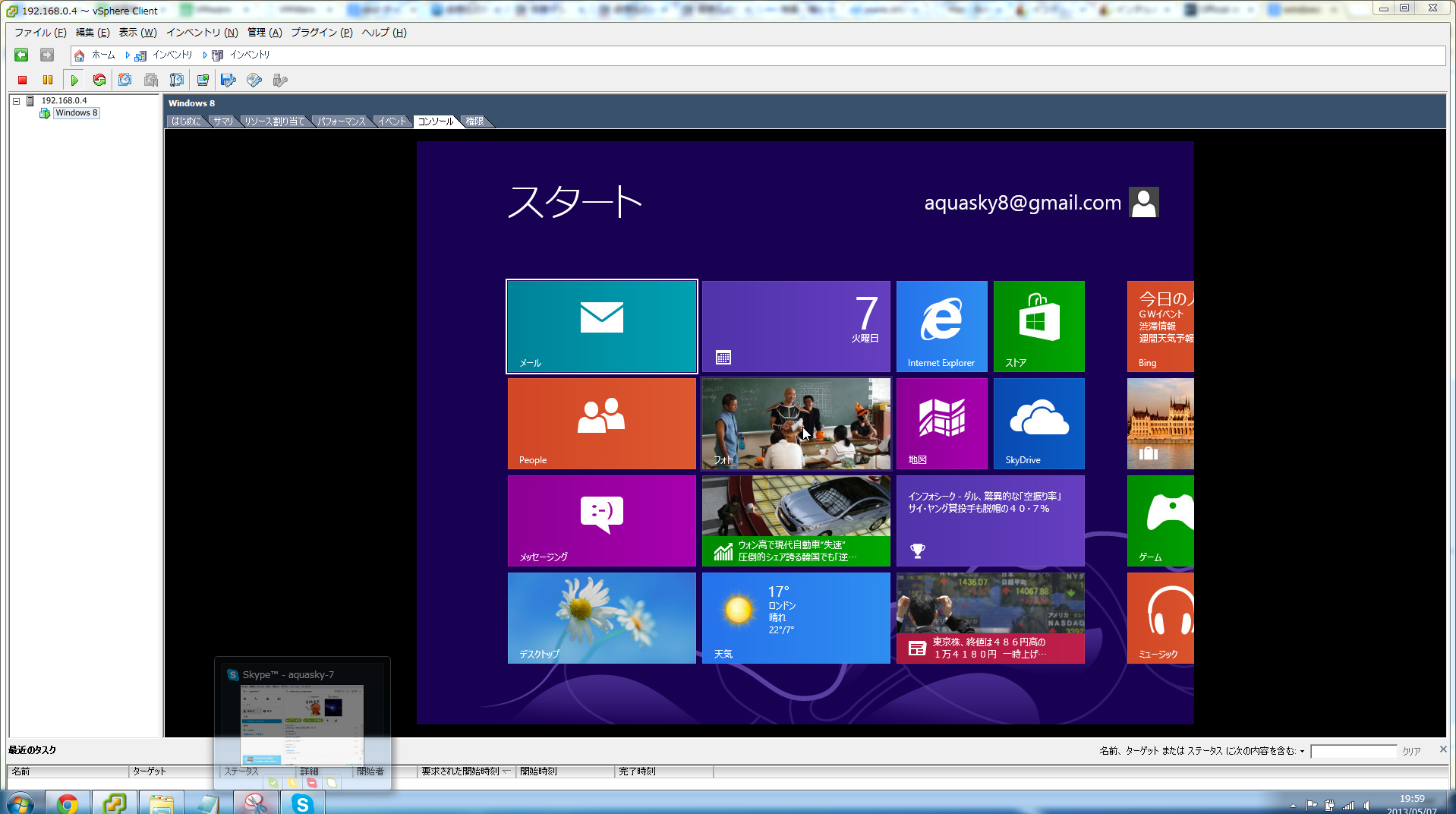This screenshot has width=1456, height=814.
Task: Open the インベントリ (N) menu
Action: [x=202, y=33]
